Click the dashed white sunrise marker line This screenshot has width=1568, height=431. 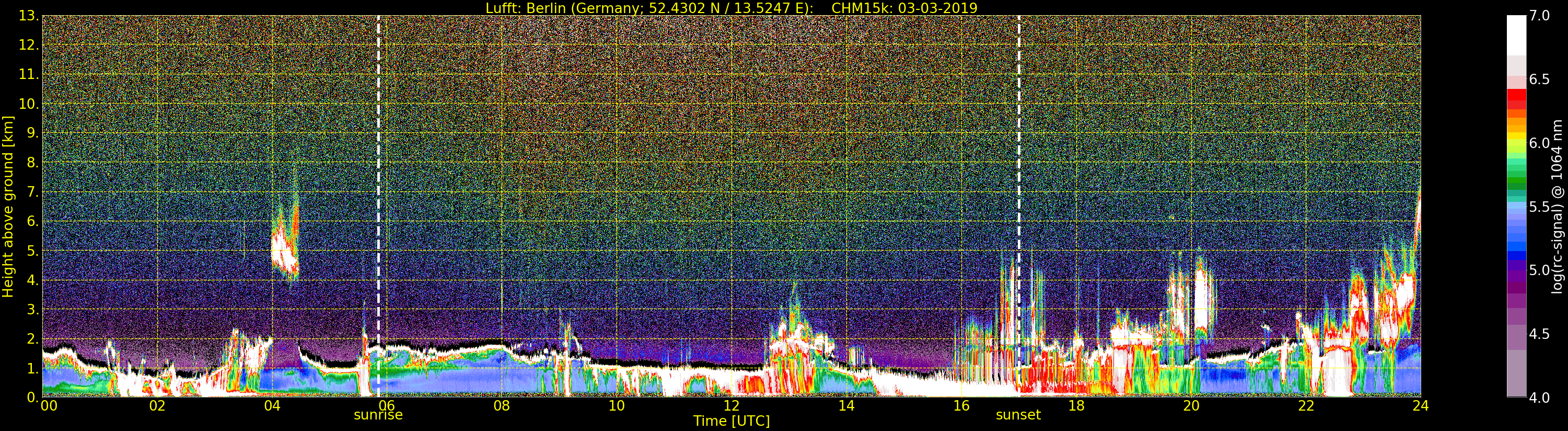click(378, 207)
